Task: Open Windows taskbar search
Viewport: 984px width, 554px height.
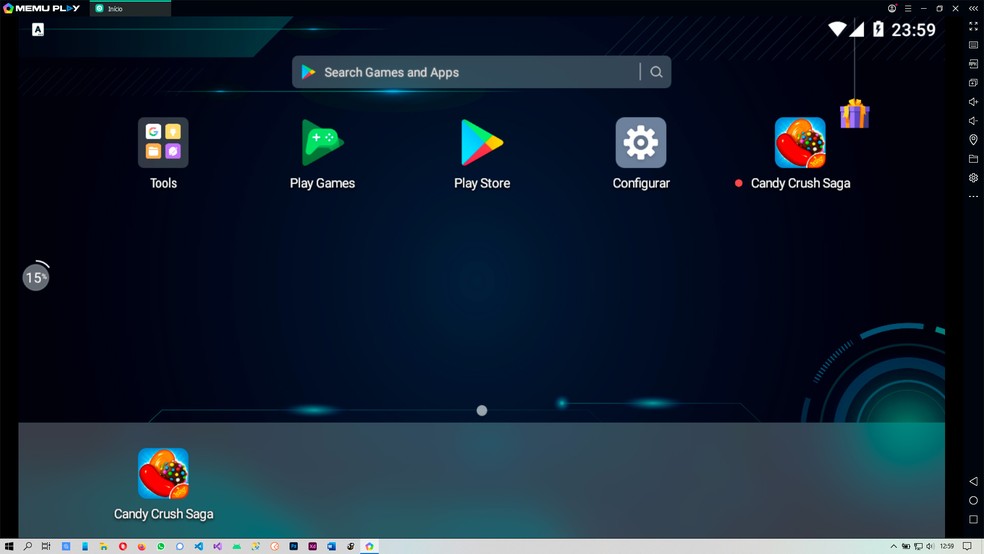Action: pos(28,546)
